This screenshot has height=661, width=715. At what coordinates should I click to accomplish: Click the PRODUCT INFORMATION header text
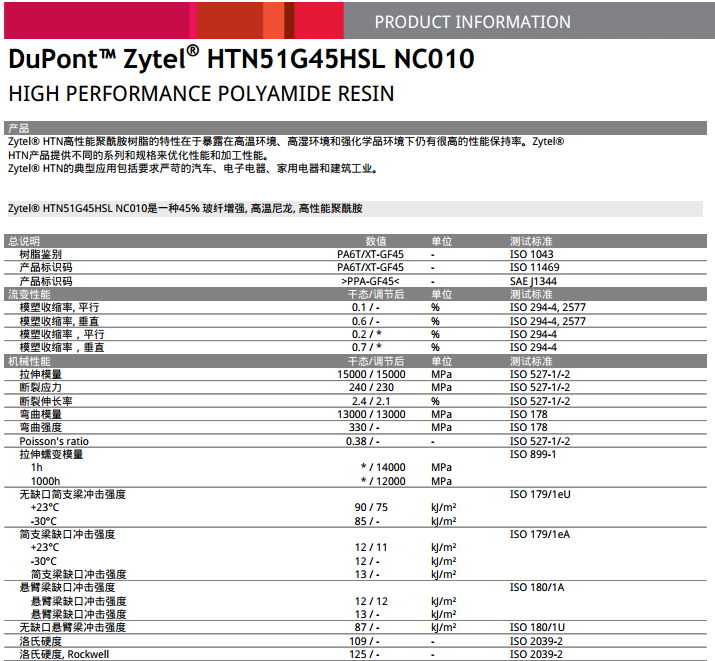pos(472,22)
